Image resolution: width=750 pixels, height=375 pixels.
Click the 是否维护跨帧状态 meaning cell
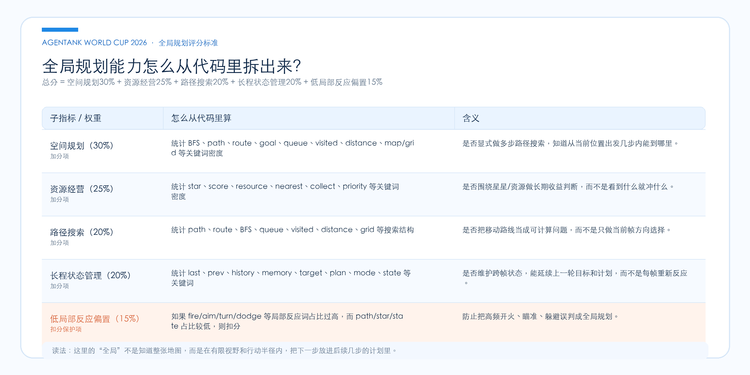point(575,278)
